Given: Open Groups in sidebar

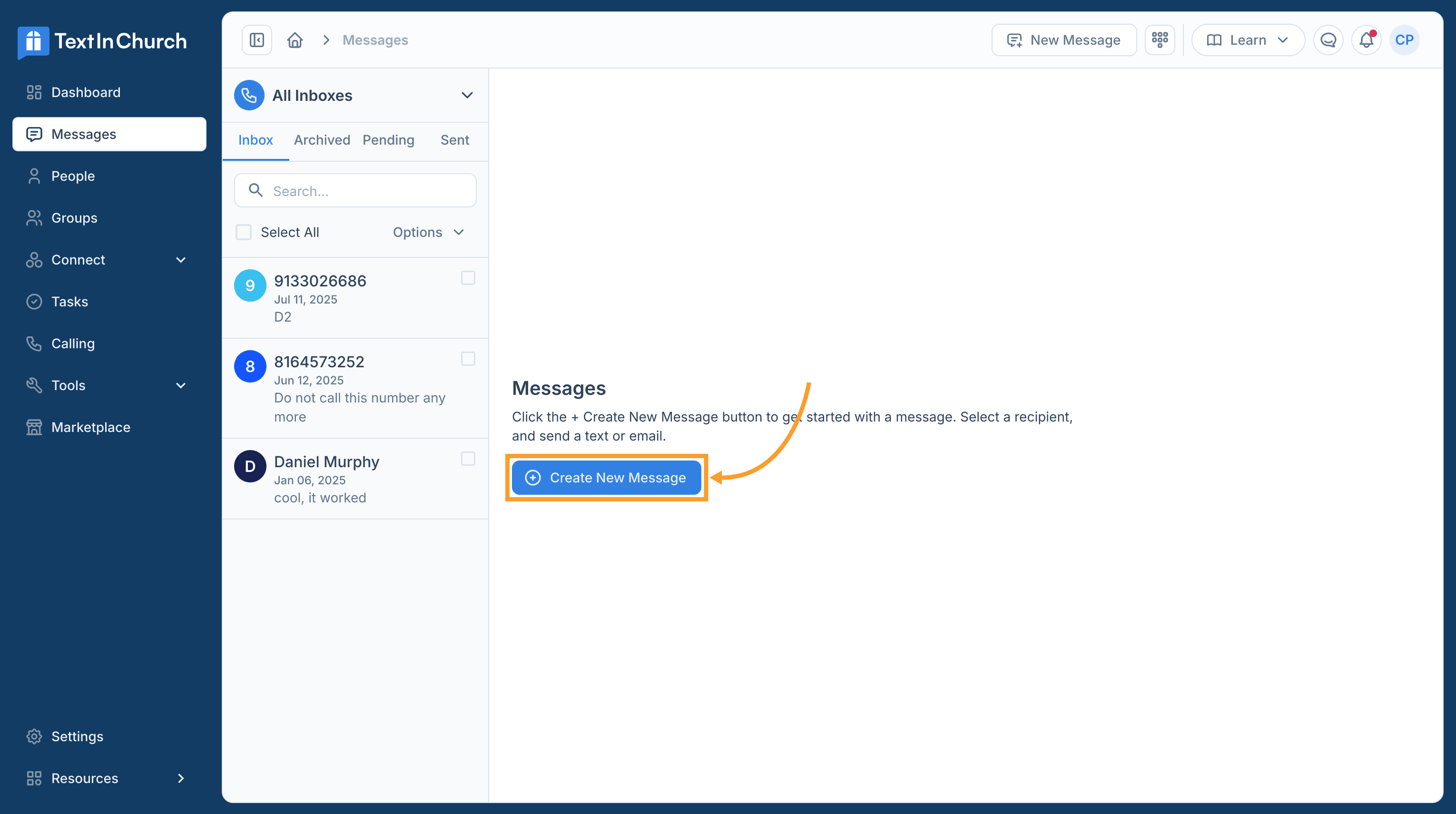Looking at the screenshot, I should pyautogui.click(x=109, y=217).
